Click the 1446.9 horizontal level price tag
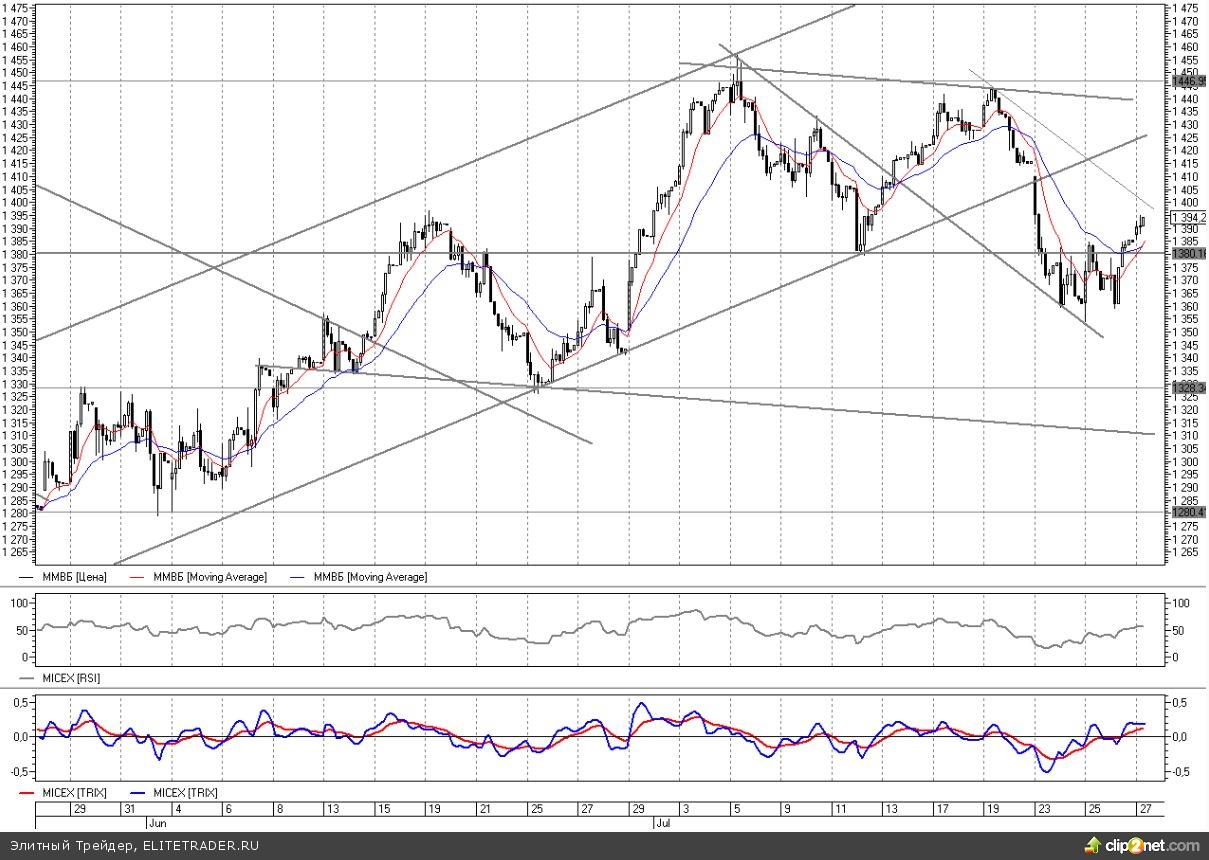Screen dimensions: 1209x860 click(x=1188, y=80)
